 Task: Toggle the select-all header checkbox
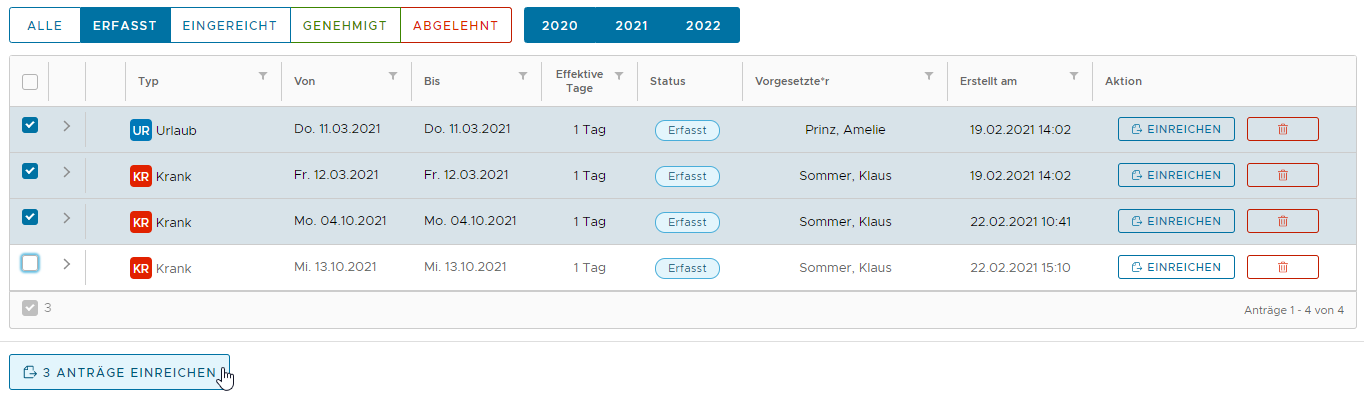(30, 82)
